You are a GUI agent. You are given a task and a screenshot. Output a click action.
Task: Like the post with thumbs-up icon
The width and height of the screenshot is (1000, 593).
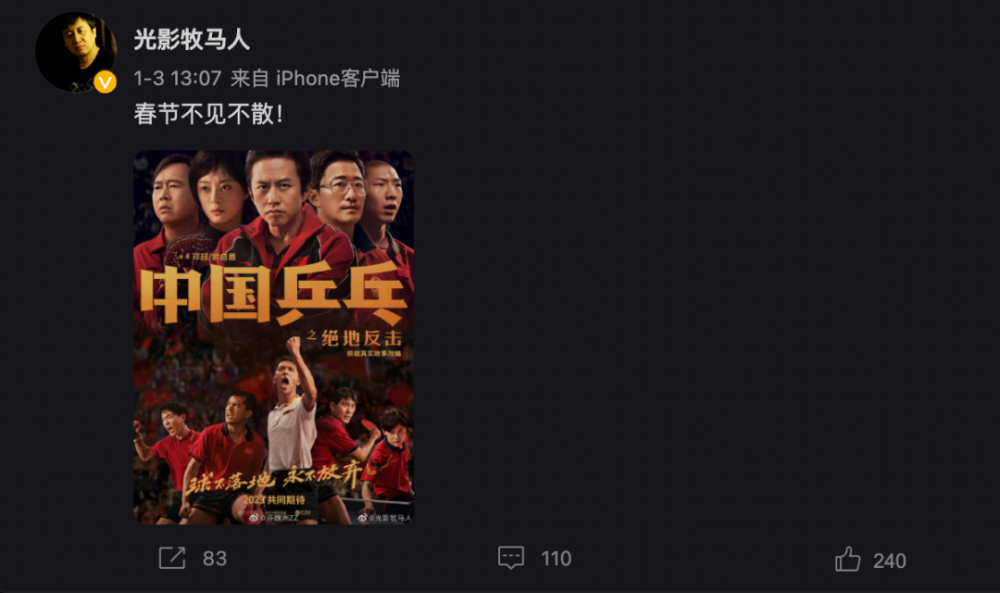point(848,559)
